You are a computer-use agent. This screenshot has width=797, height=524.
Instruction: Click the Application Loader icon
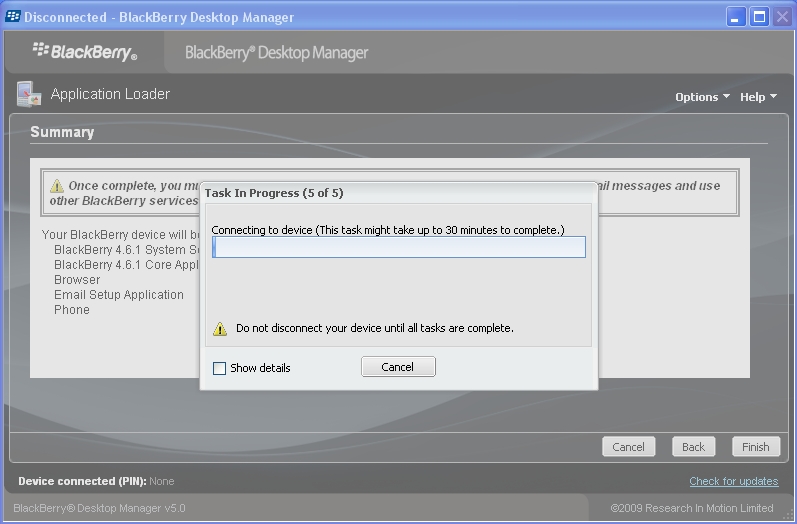click(28, 94)
